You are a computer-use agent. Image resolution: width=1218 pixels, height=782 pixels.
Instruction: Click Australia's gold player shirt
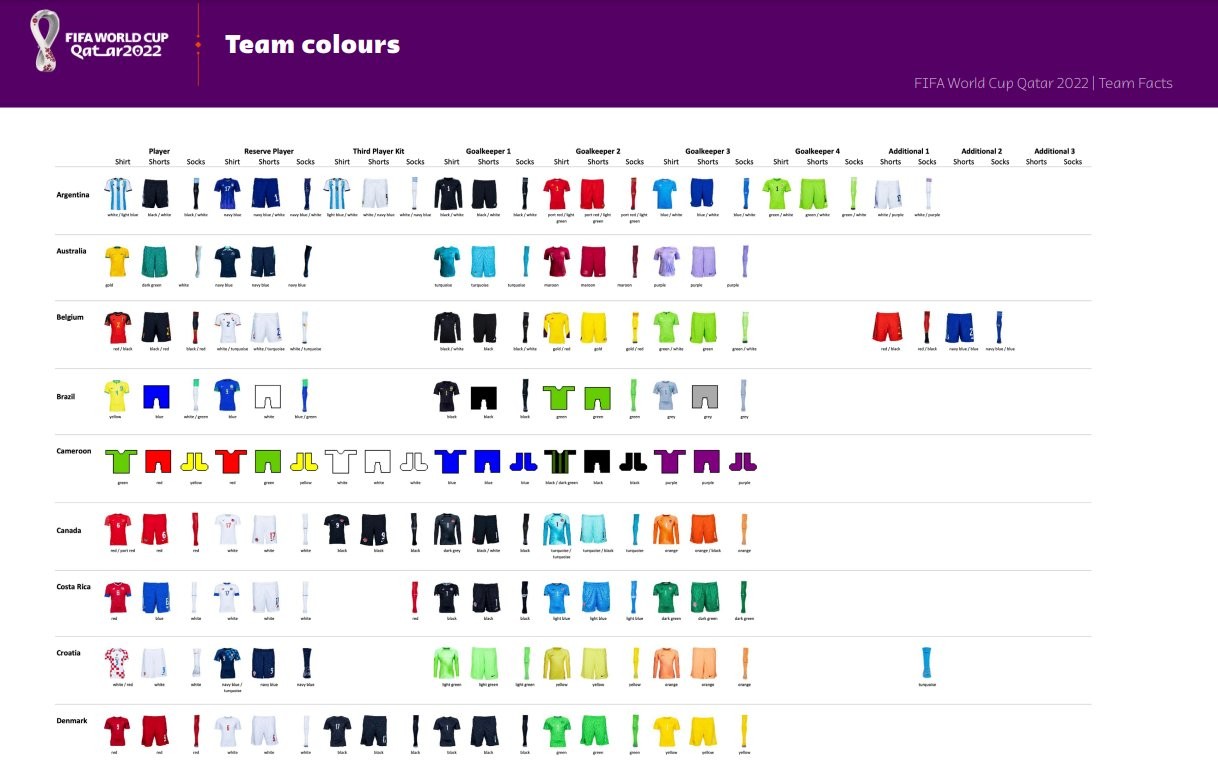(x=118, y=261)
